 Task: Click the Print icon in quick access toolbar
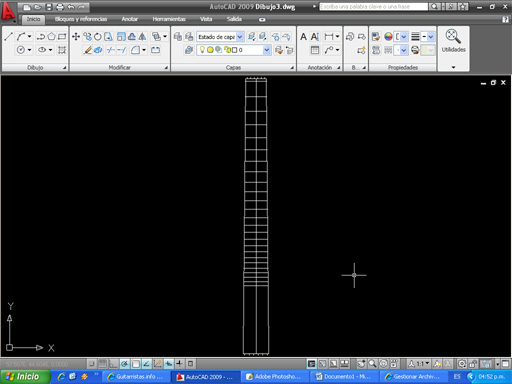[60, 7]
